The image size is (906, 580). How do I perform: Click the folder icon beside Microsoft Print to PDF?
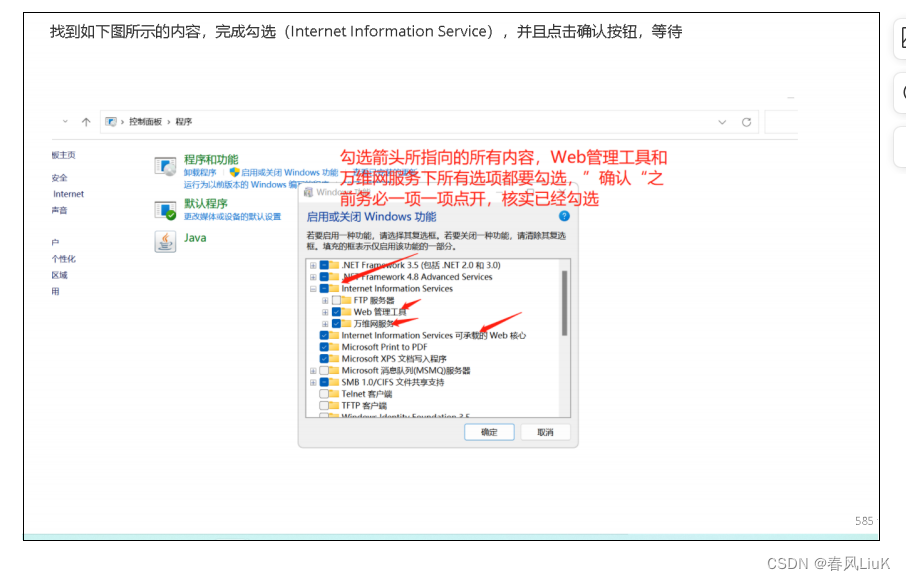[334, 347]
